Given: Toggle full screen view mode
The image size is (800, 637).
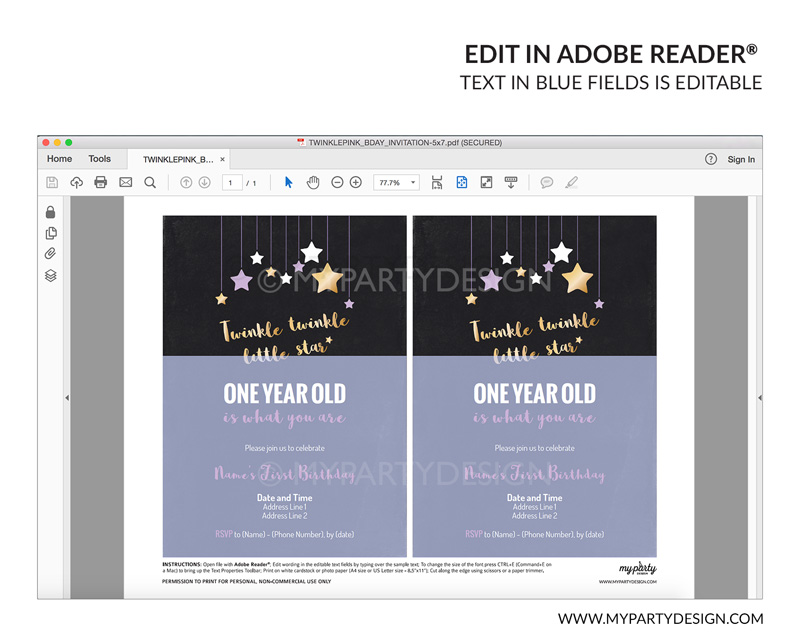Looking at the screenshot, I should click(487, 183).
